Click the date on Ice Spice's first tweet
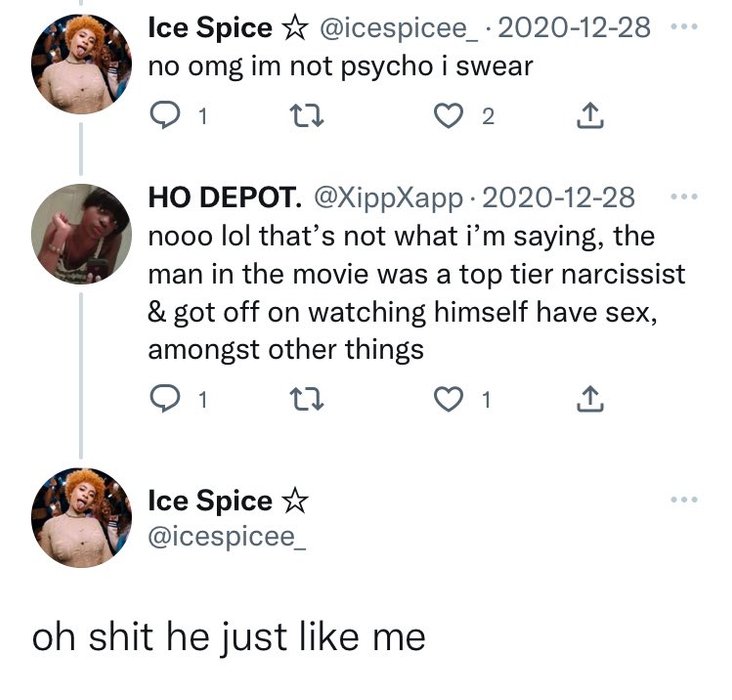Image resolution: width=732 pixels, height=700 pixels. coord(573,29)
